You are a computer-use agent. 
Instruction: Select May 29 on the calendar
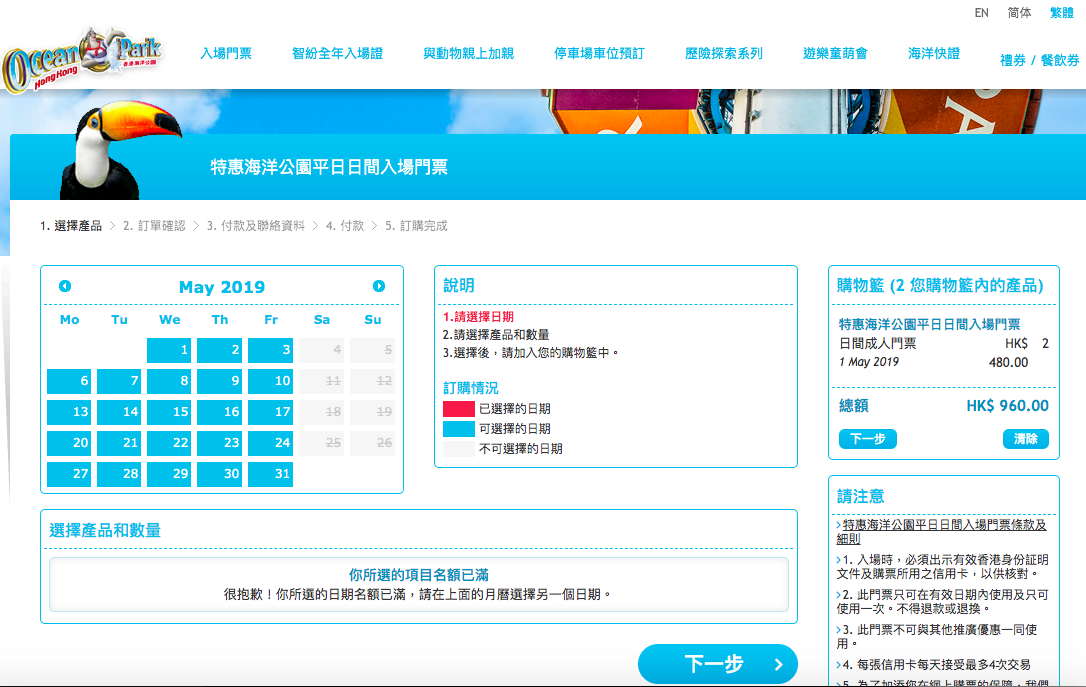click(x=169, y=474)
